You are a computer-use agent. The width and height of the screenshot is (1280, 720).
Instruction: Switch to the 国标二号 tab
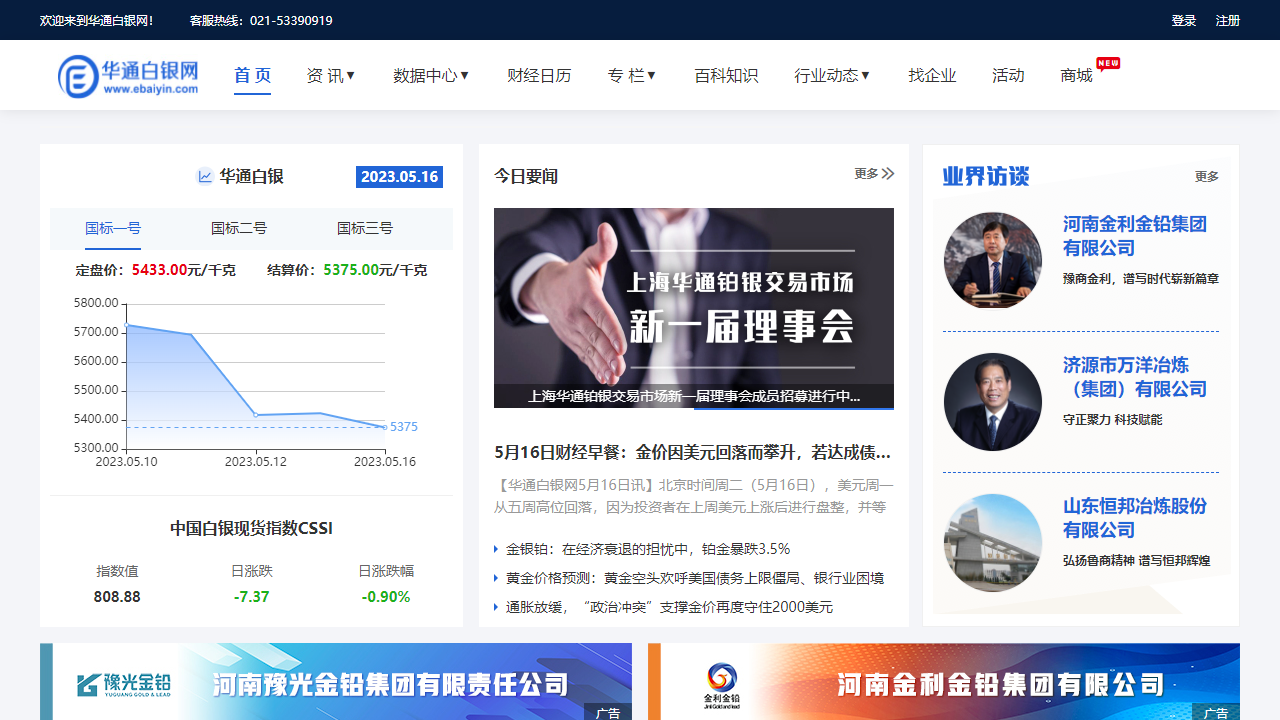pos(239,228)
